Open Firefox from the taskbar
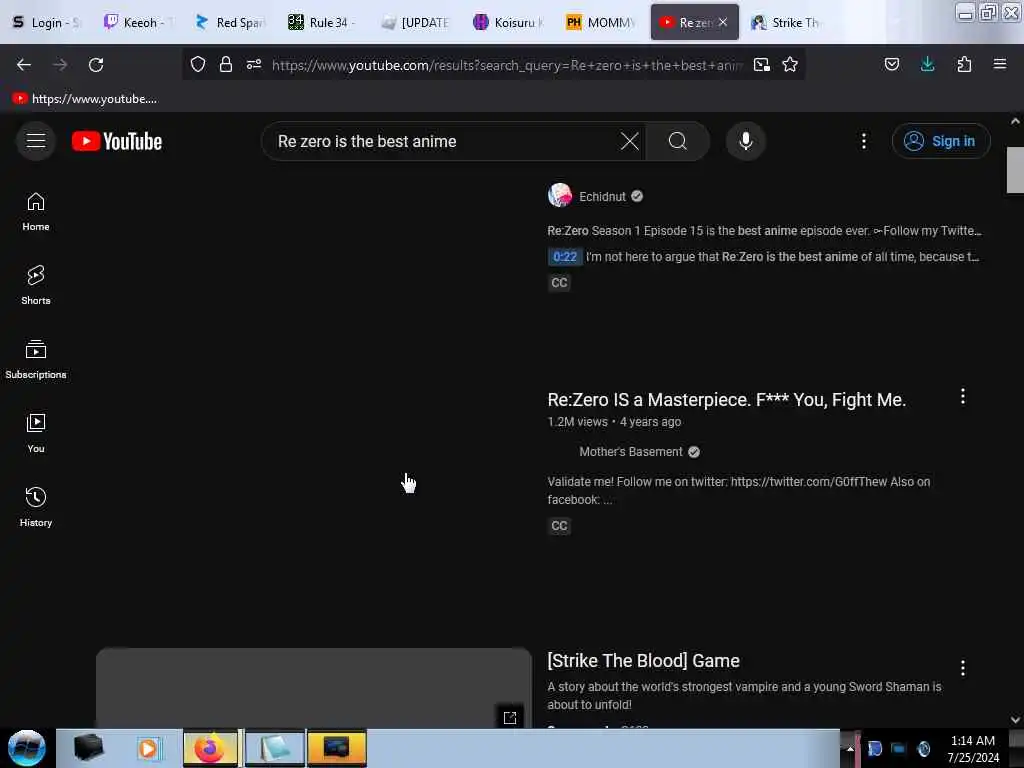 (x=210, y=748)
